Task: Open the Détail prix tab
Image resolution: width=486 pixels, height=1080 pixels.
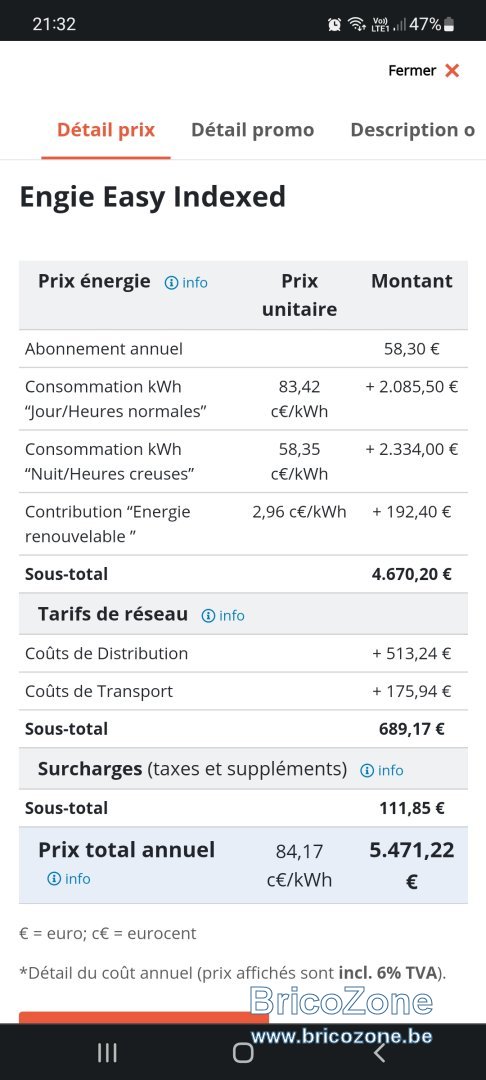Action: (106, 129)
